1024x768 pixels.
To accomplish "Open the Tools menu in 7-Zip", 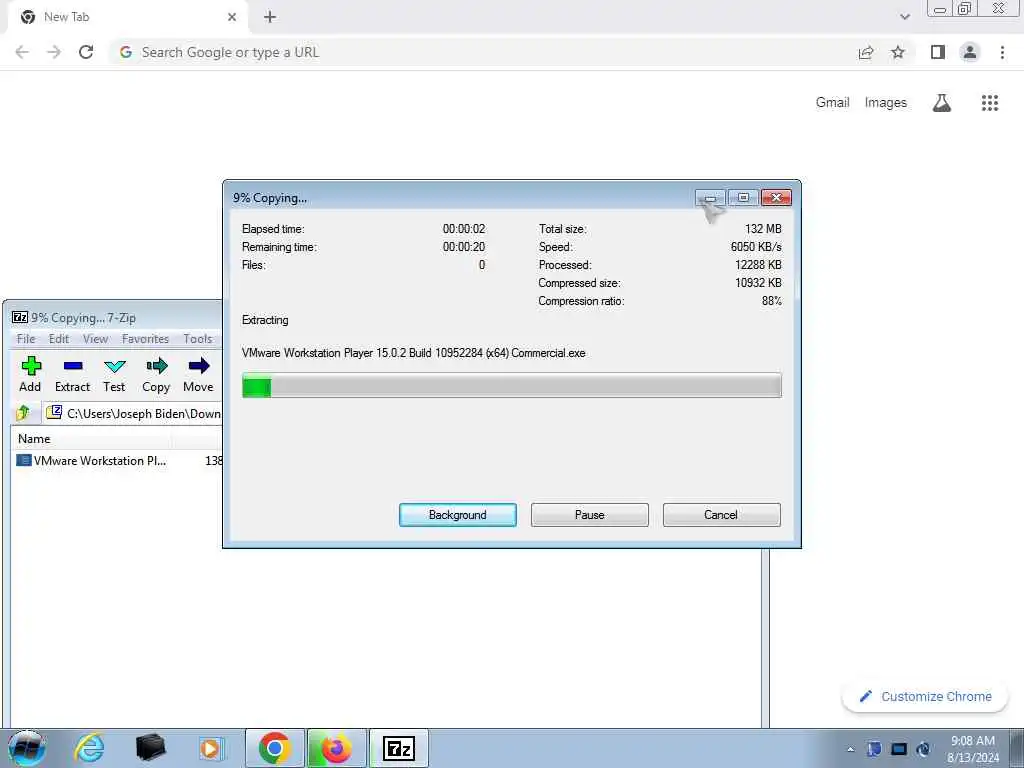I will click(197, 338).
